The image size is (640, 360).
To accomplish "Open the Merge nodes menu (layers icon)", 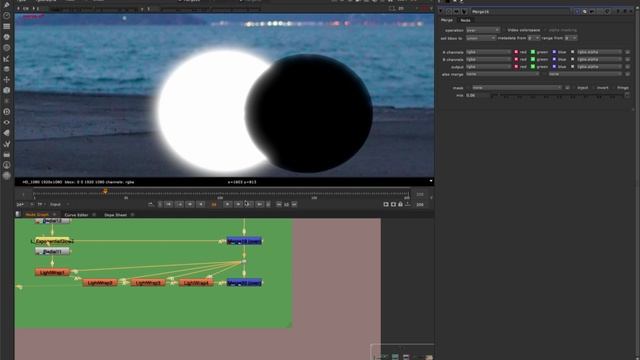I will pos(7,69).
